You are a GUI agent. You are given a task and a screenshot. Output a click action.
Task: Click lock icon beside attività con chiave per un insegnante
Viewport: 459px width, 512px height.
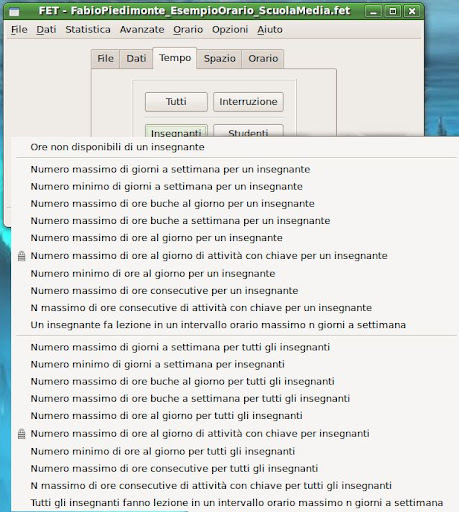point(22,256)
